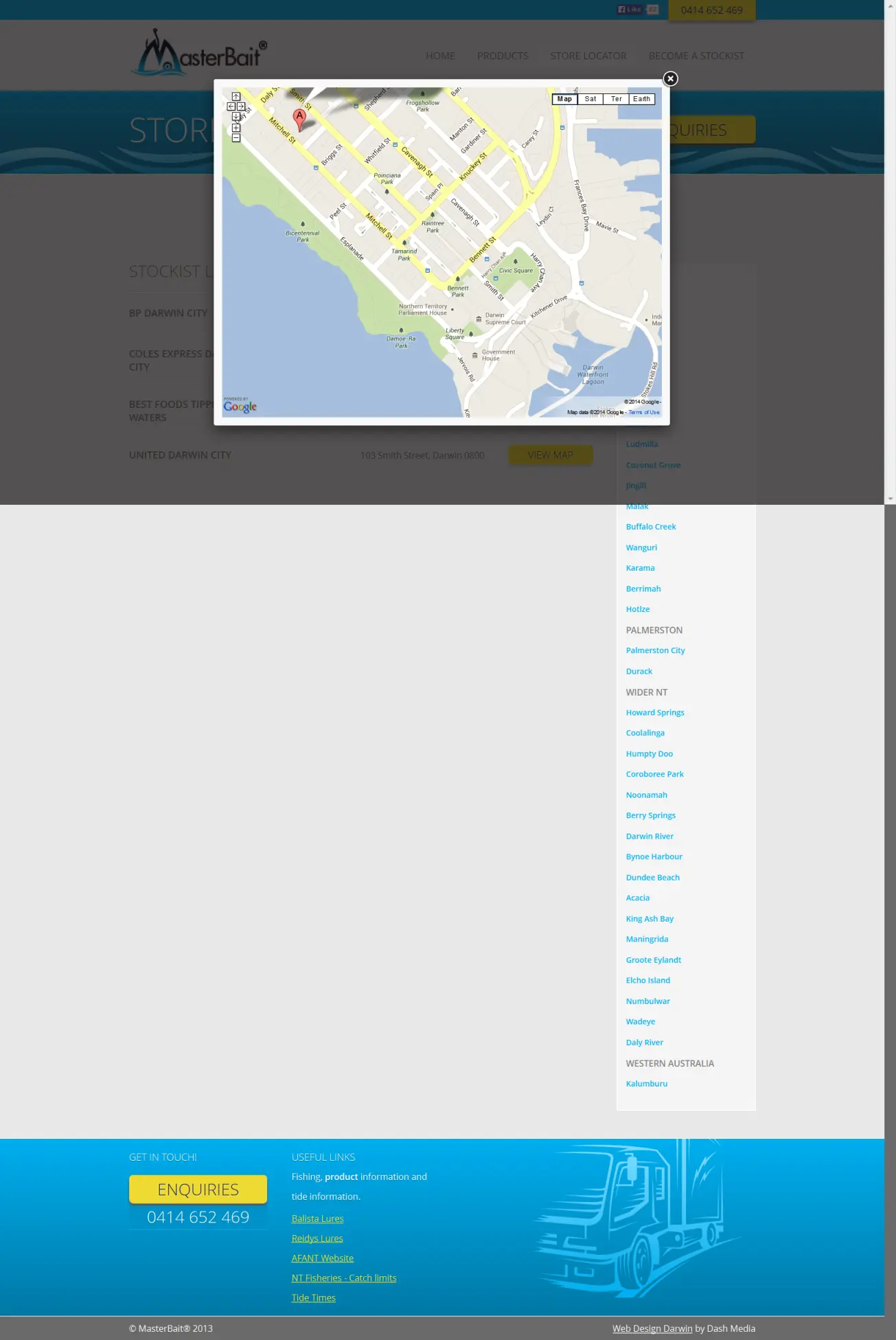The image size is (896, 1340).
Task: Switch map to Sat view
Action: 590,99
